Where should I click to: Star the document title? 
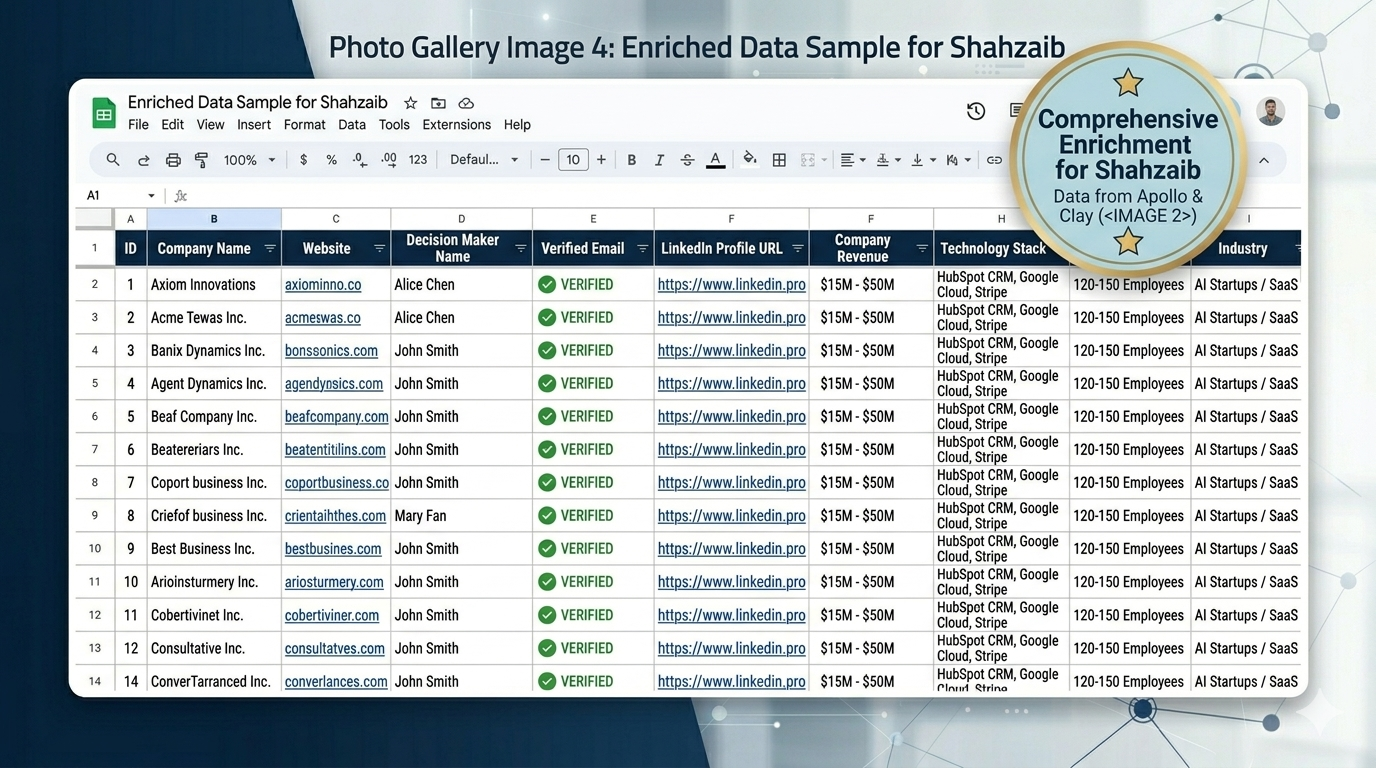click(410, 103)
